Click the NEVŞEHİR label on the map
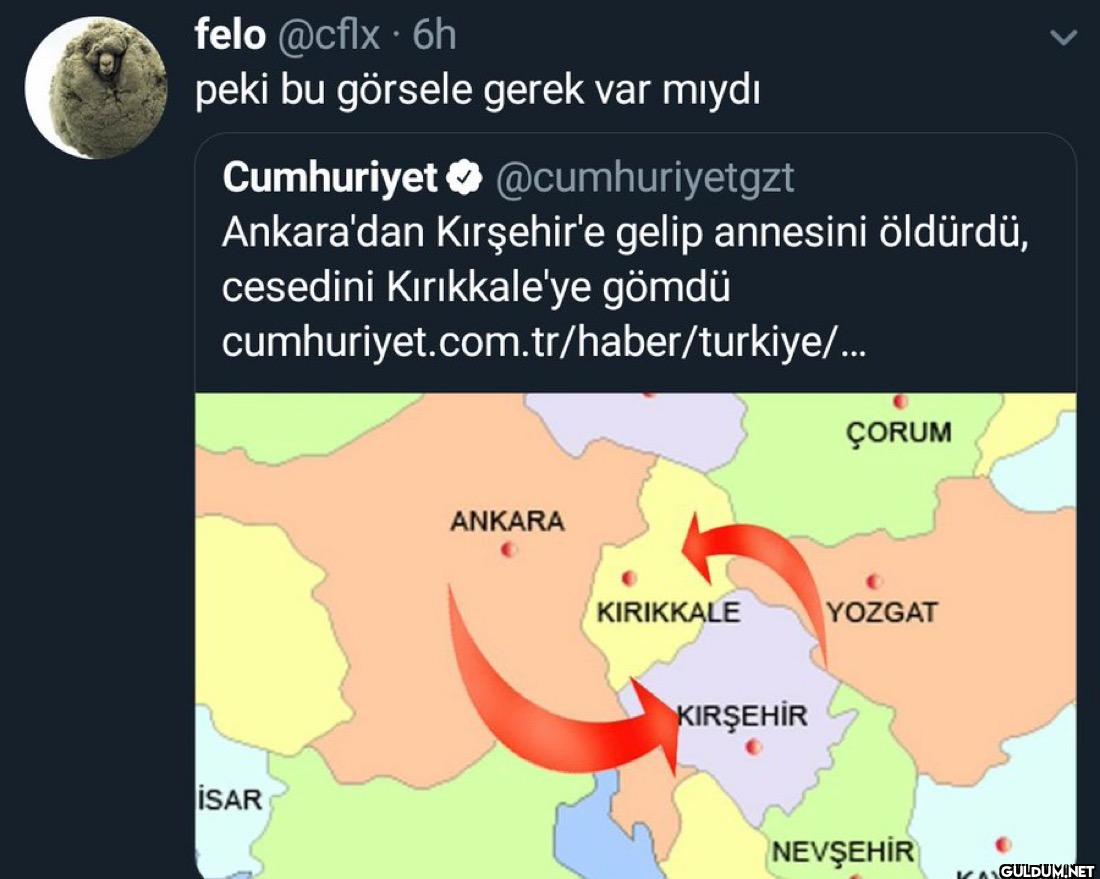Viewport: 1100px width, 879px height. click(x=842, y=851)
